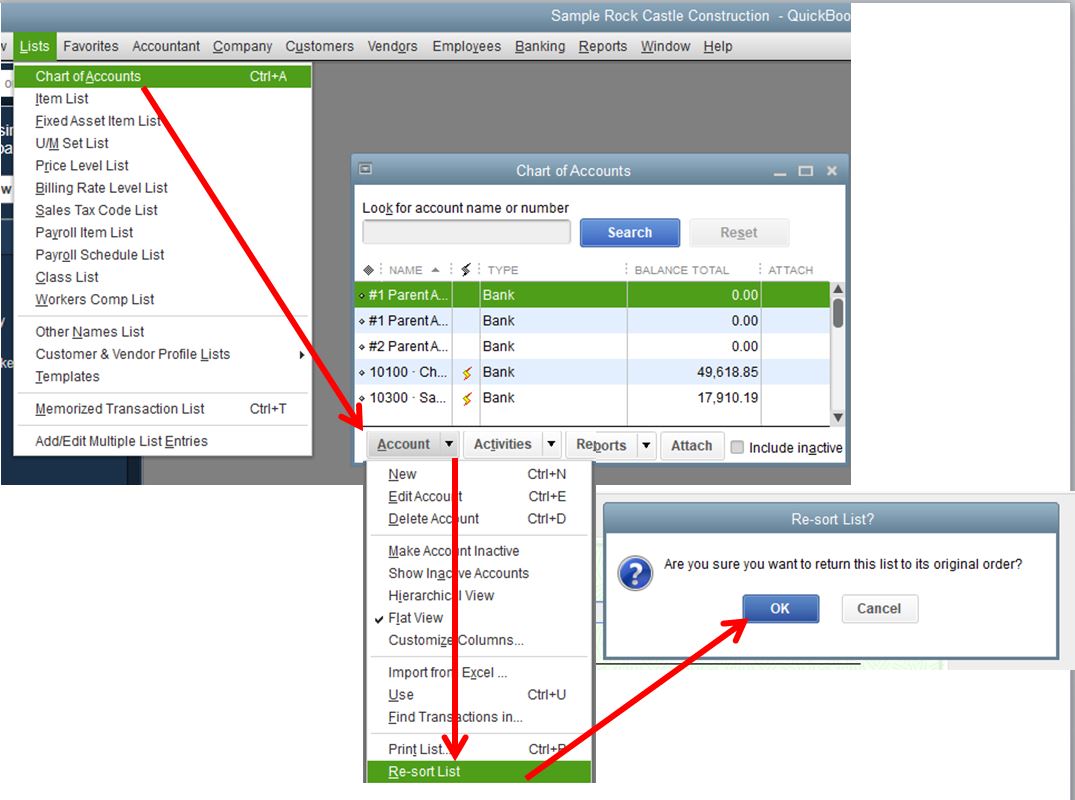1075x800 pixels.
Task: Click the lightning bolt online-banking column header
Action: pos(466,270)
